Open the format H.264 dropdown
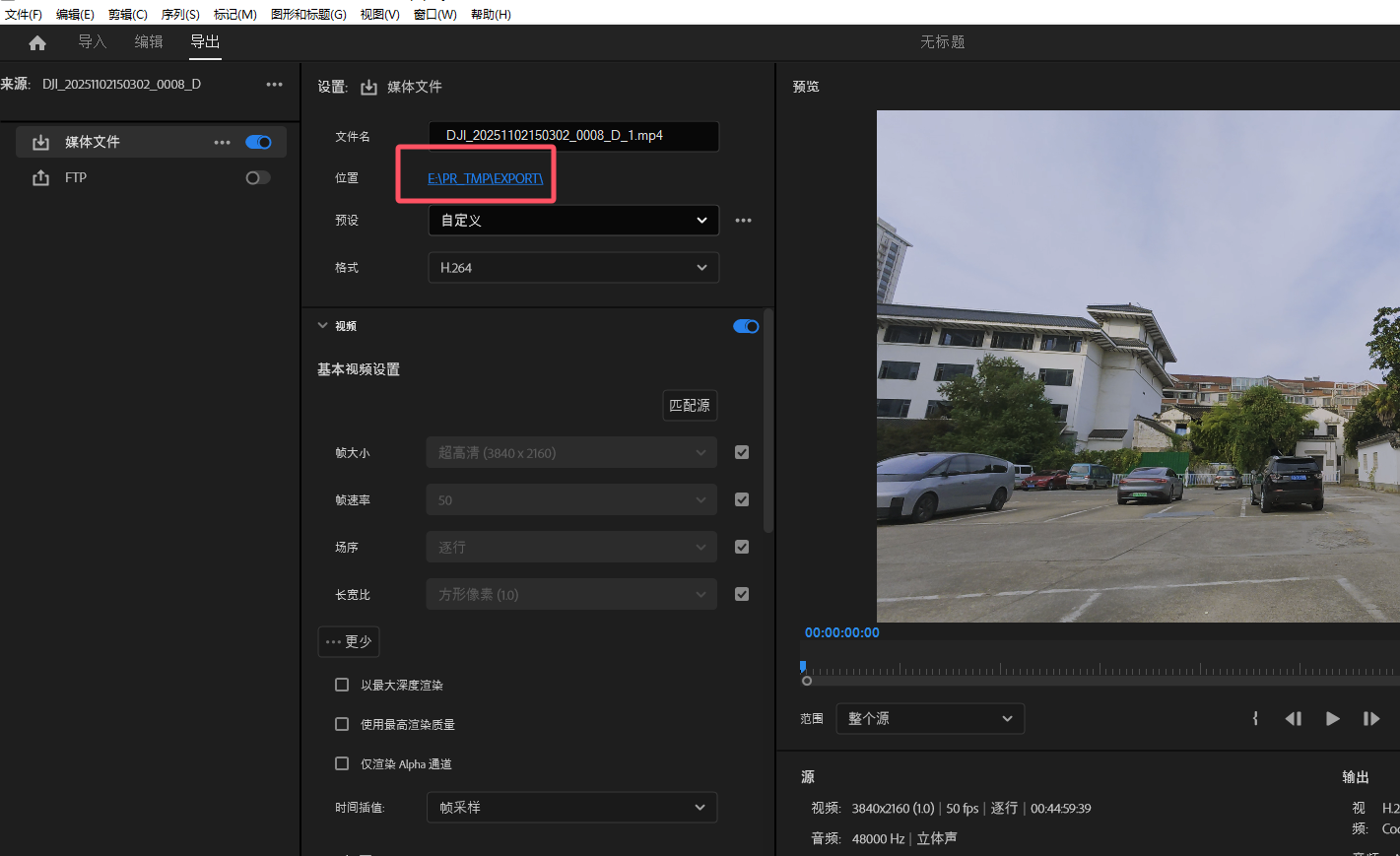Screen dimensions: 1400x856 coord(572,268)
